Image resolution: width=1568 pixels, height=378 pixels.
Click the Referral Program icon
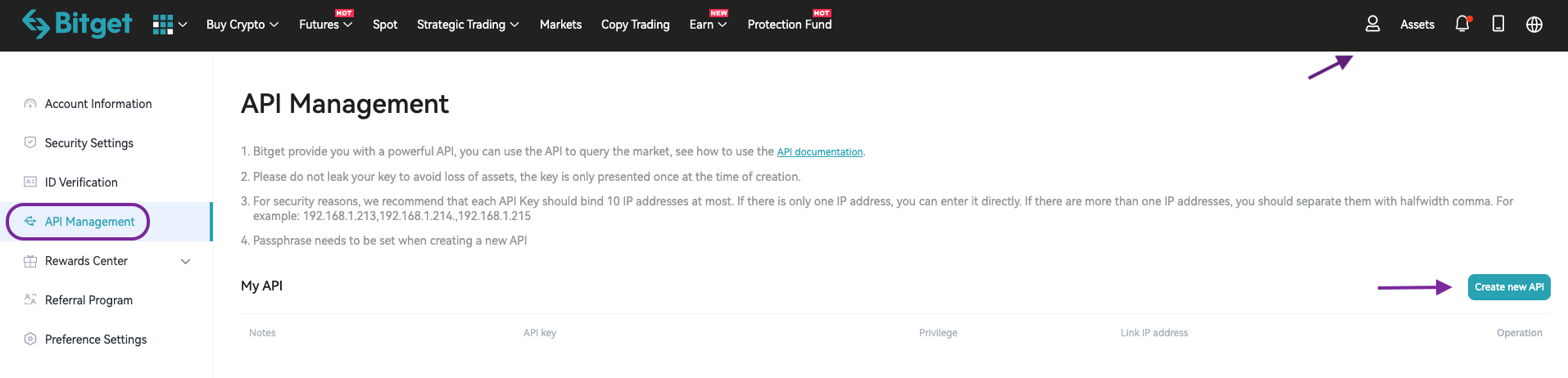point(30,299)
